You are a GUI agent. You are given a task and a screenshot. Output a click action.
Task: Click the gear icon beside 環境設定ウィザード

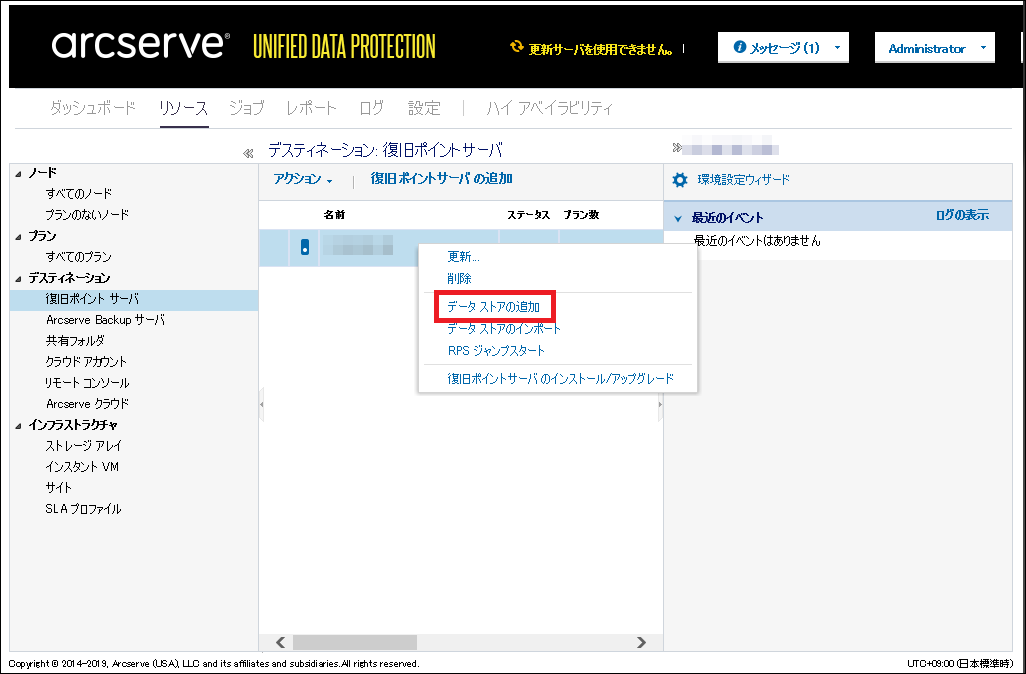680,180
